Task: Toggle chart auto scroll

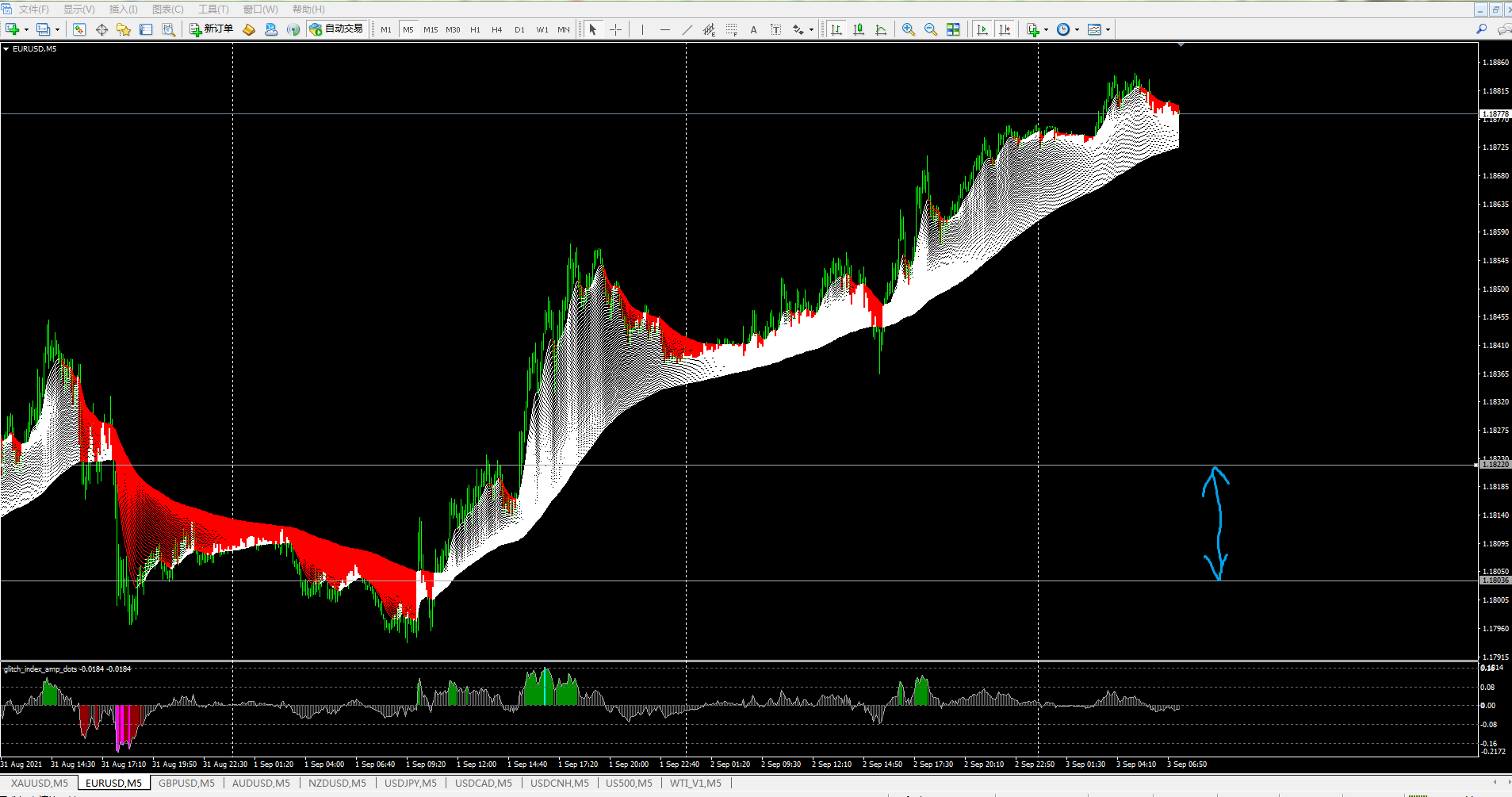Action: tap(982, 29)
